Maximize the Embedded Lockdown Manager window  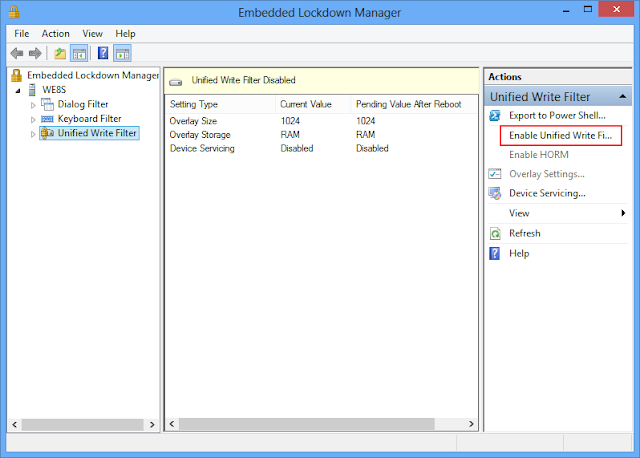pyautogui.click(x=588, y=10)
